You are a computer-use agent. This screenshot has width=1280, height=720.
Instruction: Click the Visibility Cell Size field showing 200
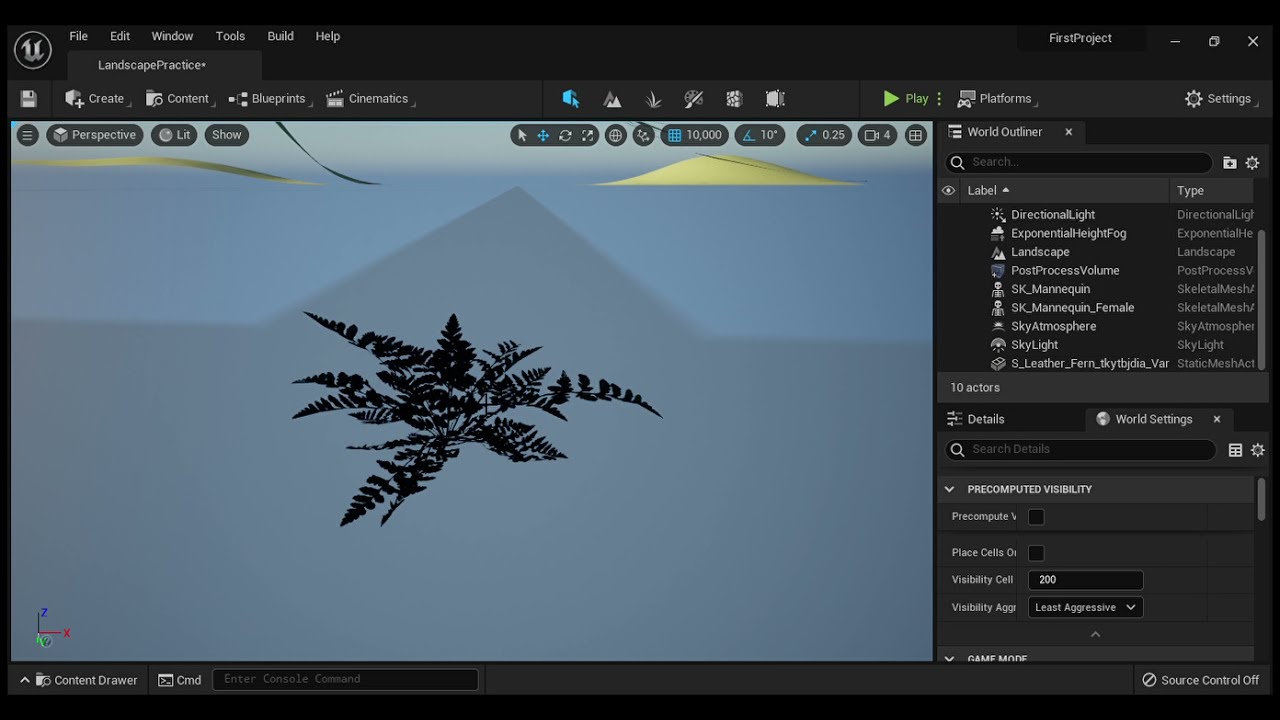[x=1085, y=580]
